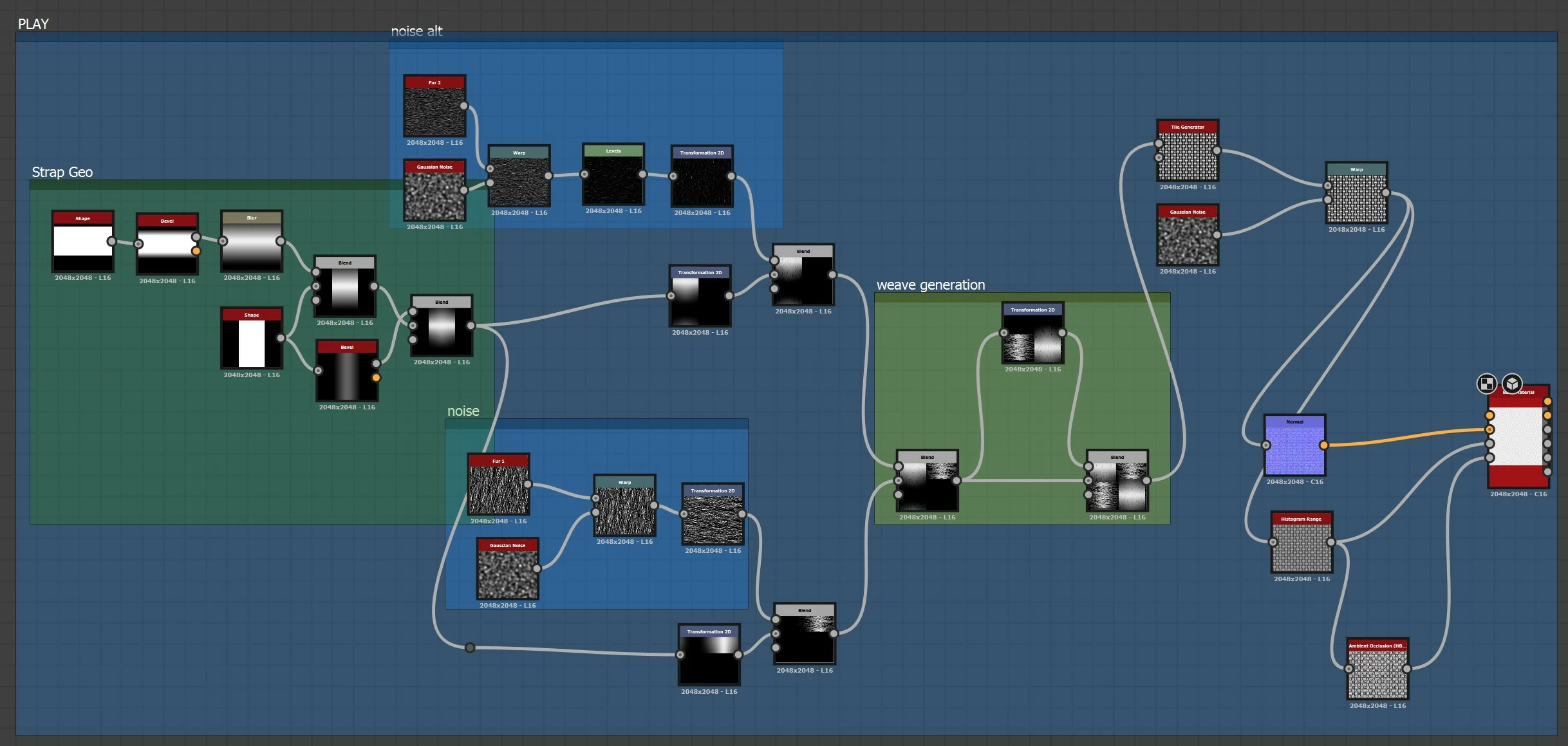Image resolution: width=1568 pixels, height=746 pixels.
Task: Click the Tile Generator node's output connector
Action: [x=1217, y=151]
